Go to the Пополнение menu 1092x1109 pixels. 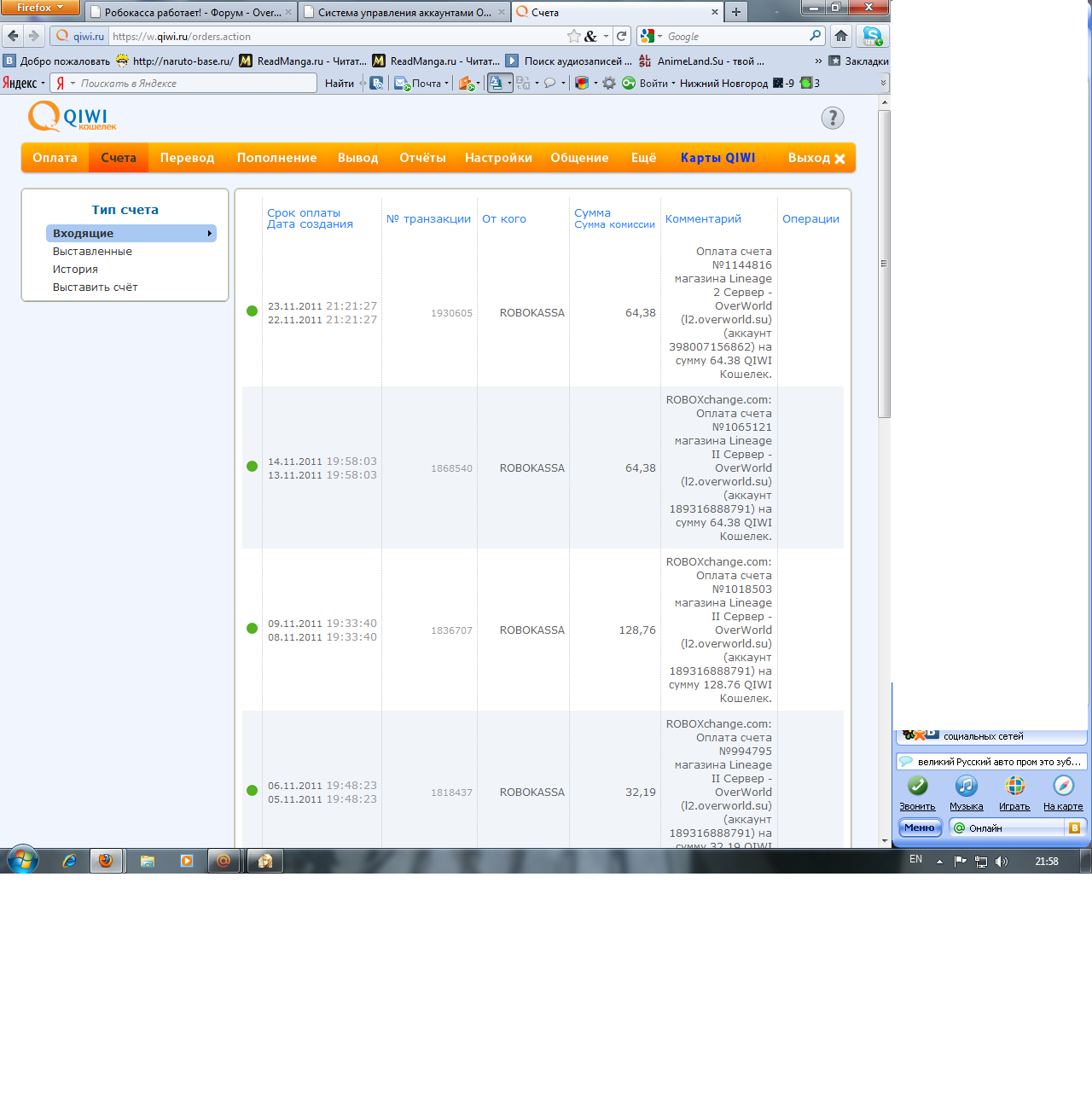pyautogui.click(x=276, y=158)
